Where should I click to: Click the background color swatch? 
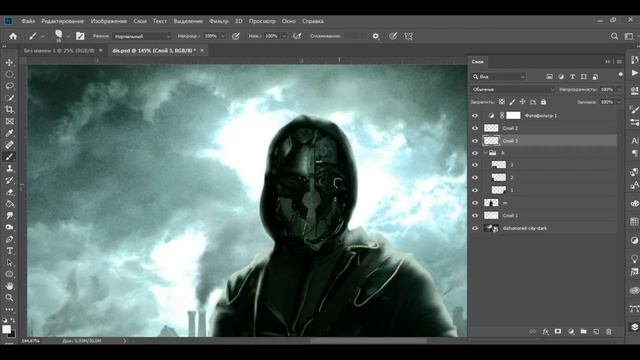[12, 334]
